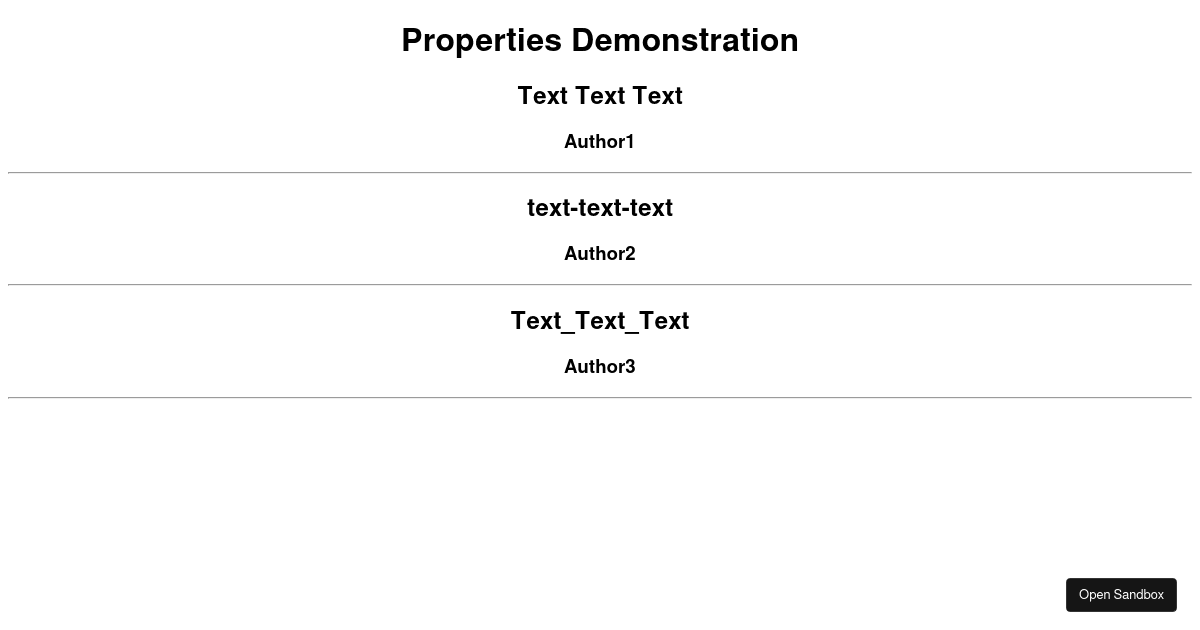The image size is (1200, 630).
Task: Click the "Properties Demonstration" page title
Action: coord(600,40)
